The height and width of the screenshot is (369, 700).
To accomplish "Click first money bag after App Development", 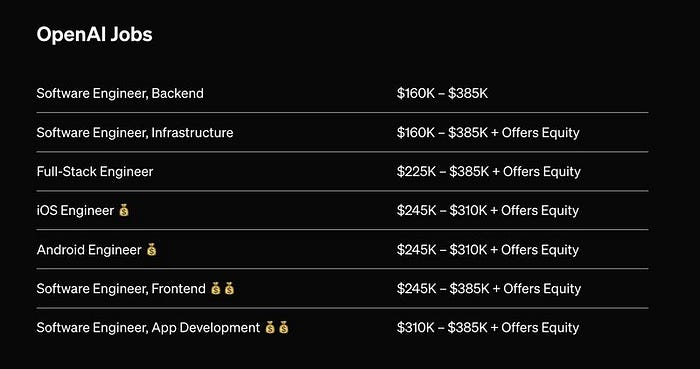I will point(270,328).
